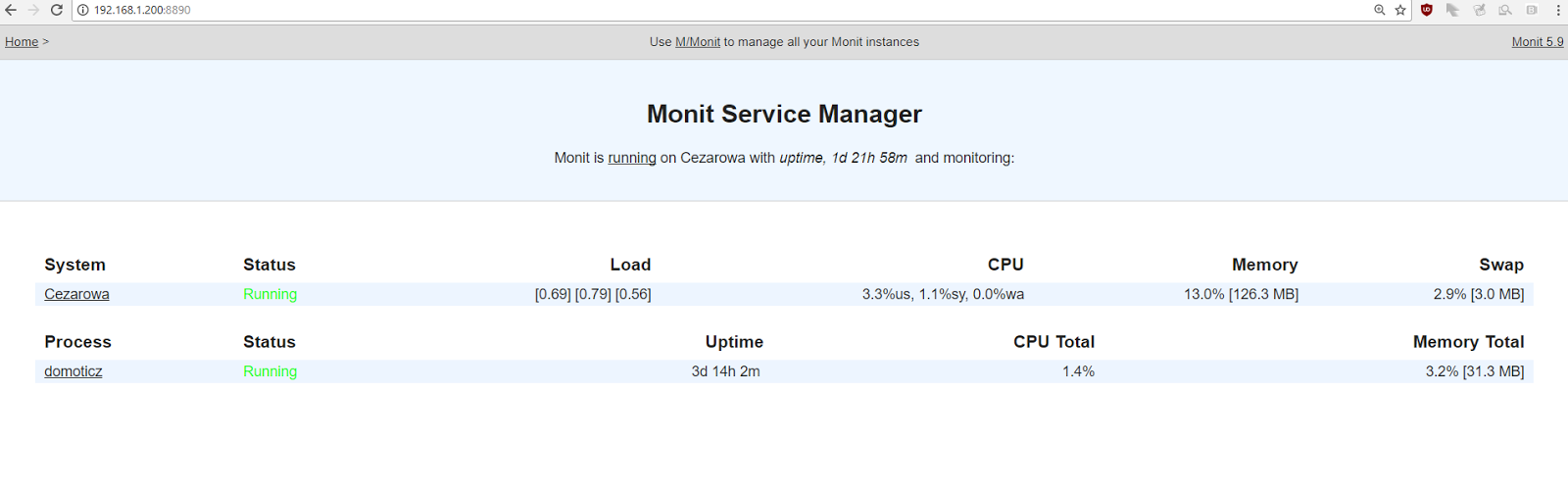Open the Cezarowa system details

(x=76, y=294)
